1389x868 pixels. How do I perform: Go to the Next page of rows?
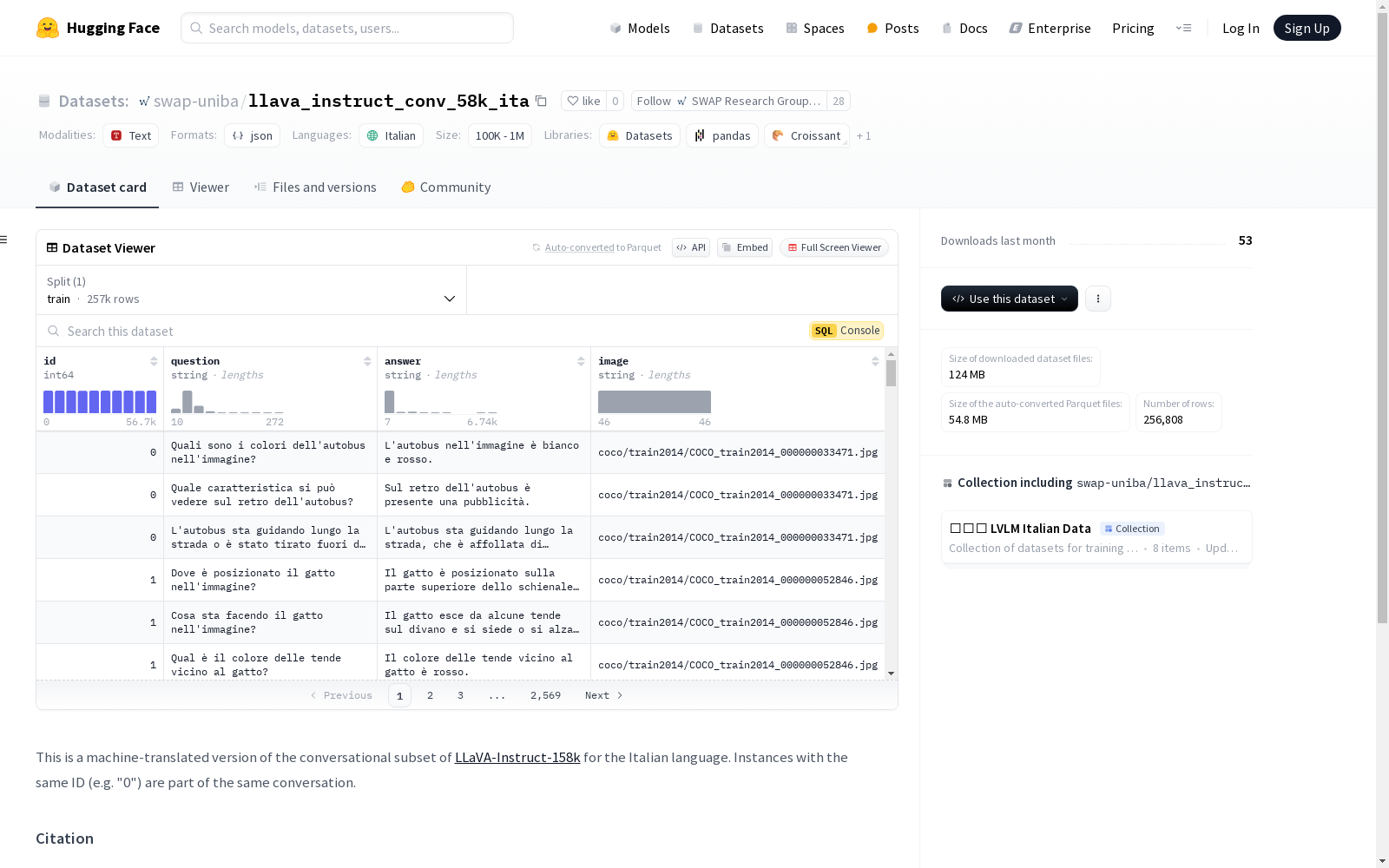click(604, 695)
